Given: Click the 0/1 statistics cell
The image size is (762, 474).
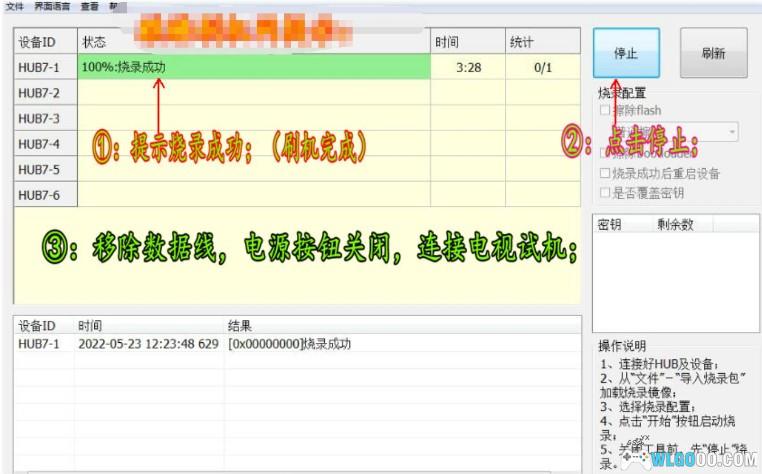Looking at the screenshot, I should tap(543, 67).
